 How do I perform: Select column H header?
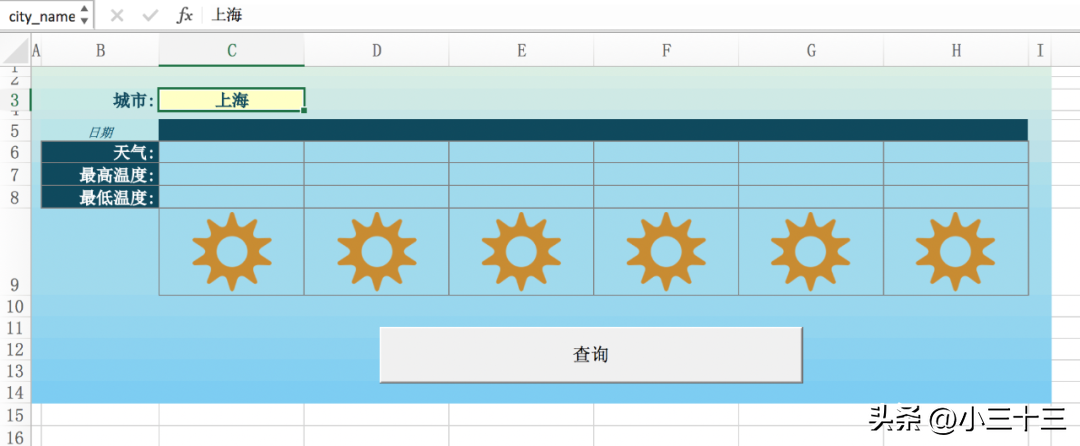[956, 51]
